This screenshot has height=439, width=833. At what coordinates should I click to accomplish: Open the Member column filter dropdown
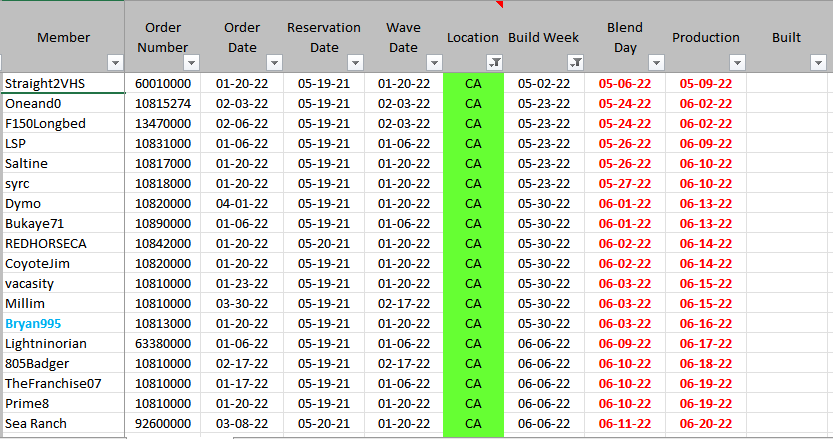tap(111, 62)
